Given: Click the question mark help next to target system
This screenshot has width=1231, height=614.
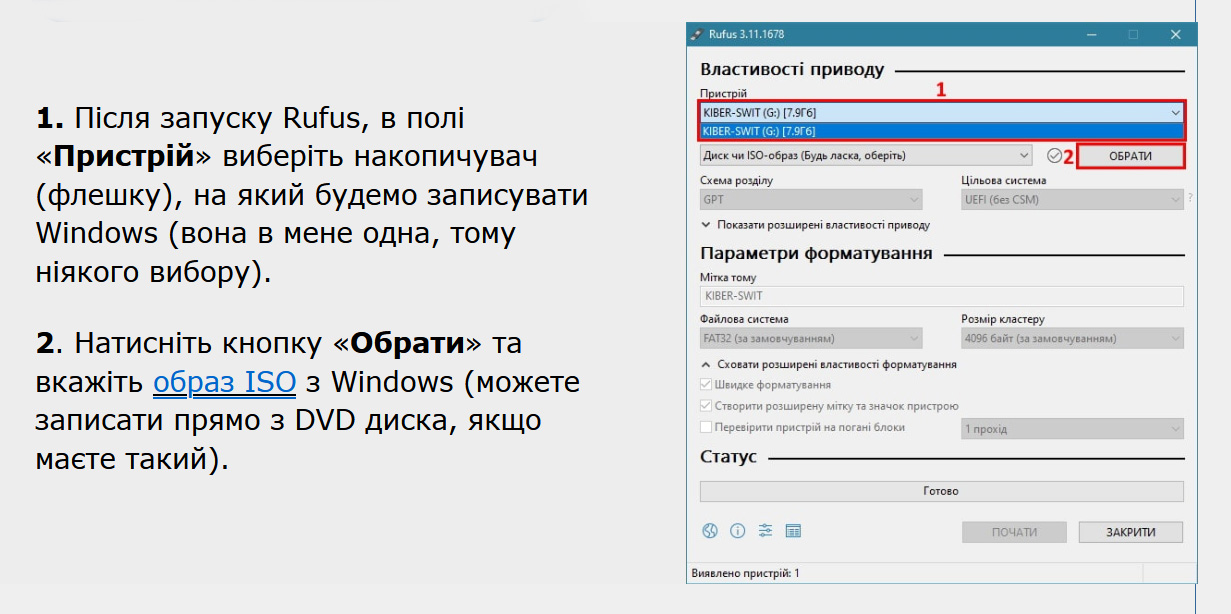Looking at the screenshot, I should [1190, 199].
